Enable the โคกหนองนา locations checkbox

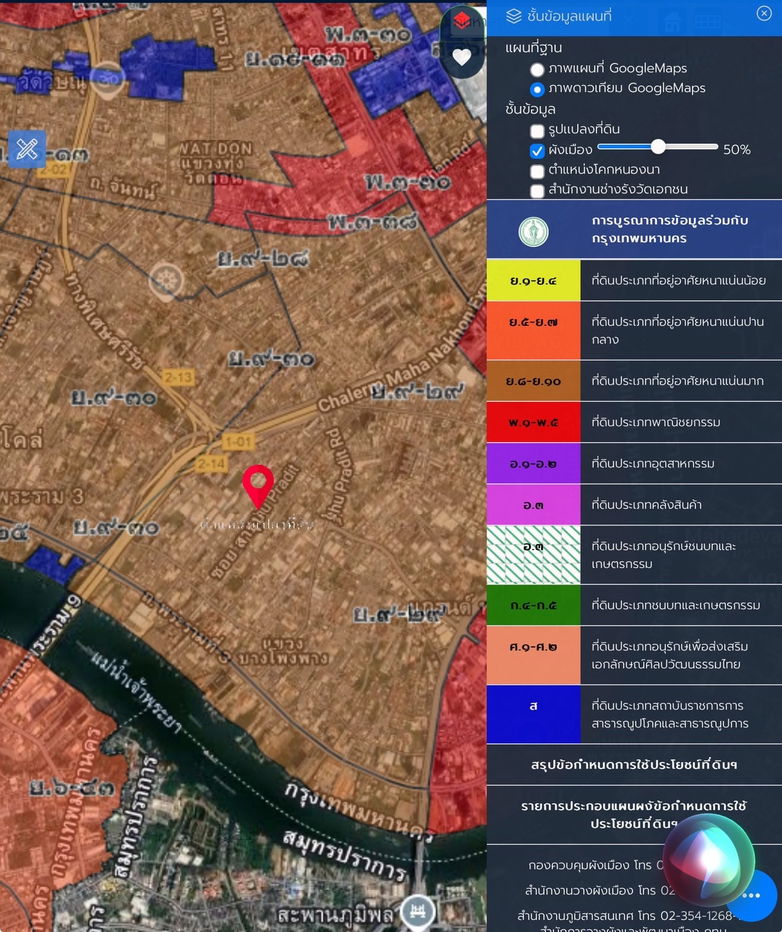click(x=537, y=171)
